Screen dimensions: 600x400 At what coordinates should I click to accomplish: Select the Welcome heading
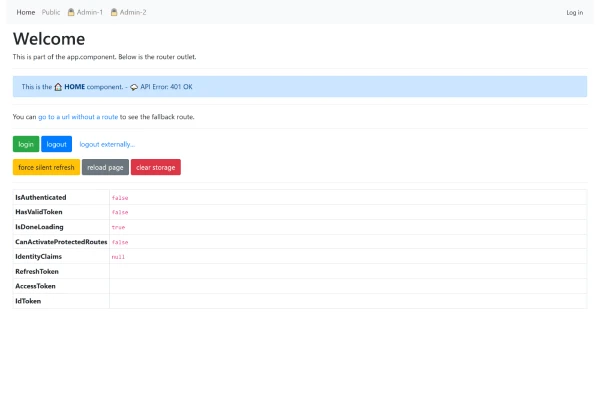49,39
